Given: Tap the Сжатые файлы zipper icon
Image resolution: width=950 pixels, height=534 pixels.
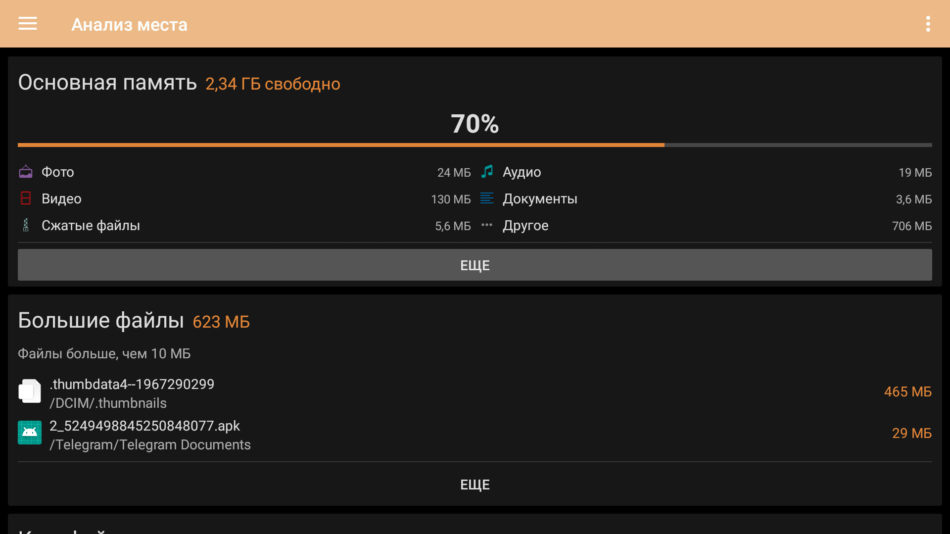Looking at the screenshot, I should coord(25,225).
